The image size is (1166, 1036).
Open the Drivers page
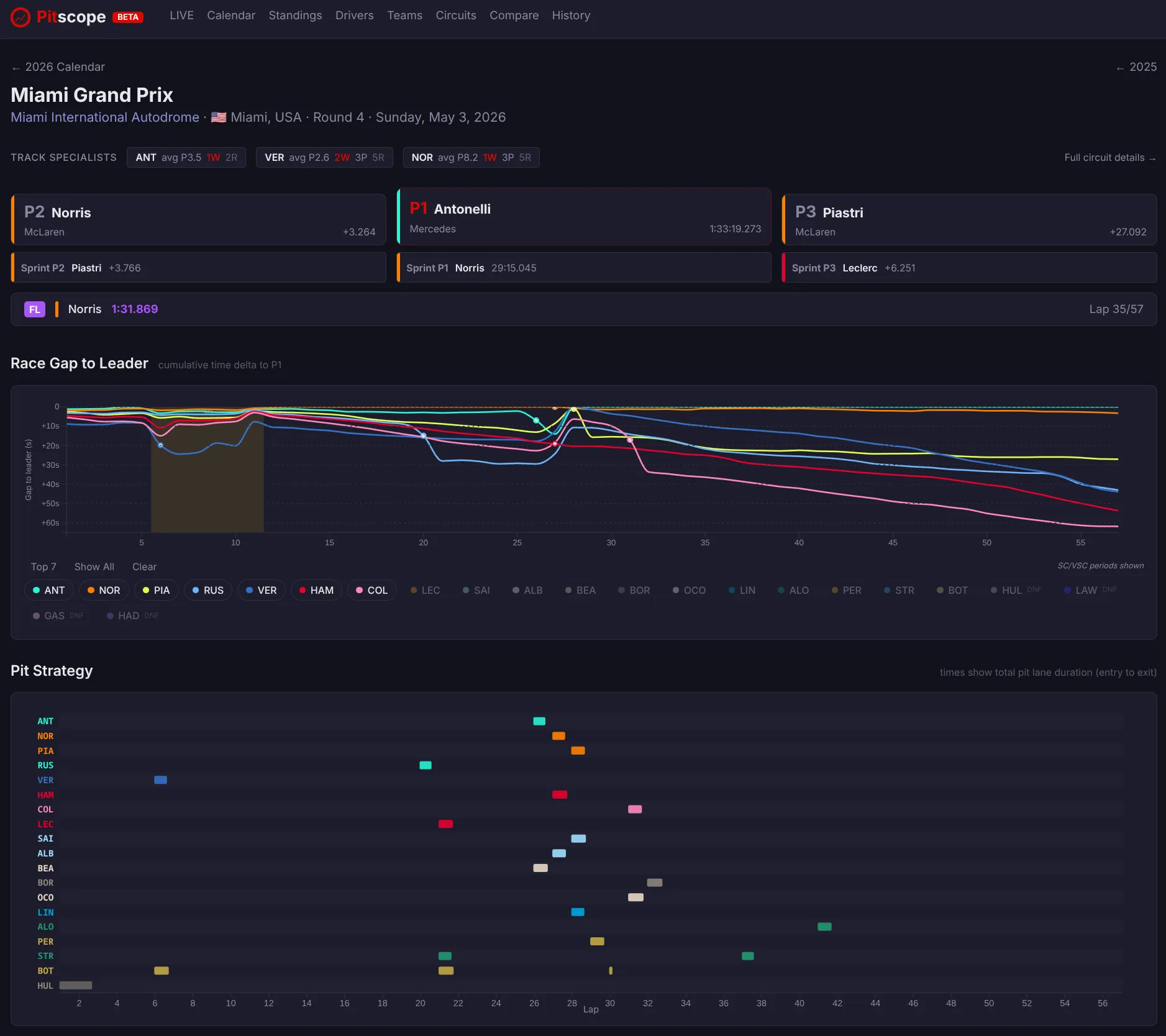(x=355, y=16)
